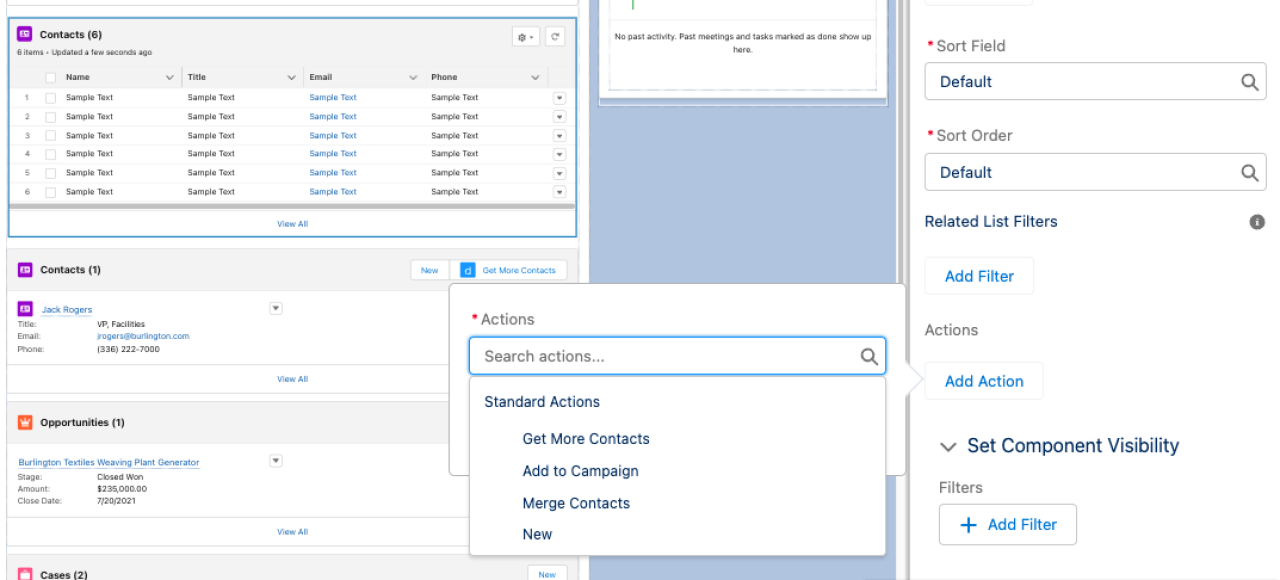
Task: Click the contact icon beside Jack Rogers
Action: [25, 309]
